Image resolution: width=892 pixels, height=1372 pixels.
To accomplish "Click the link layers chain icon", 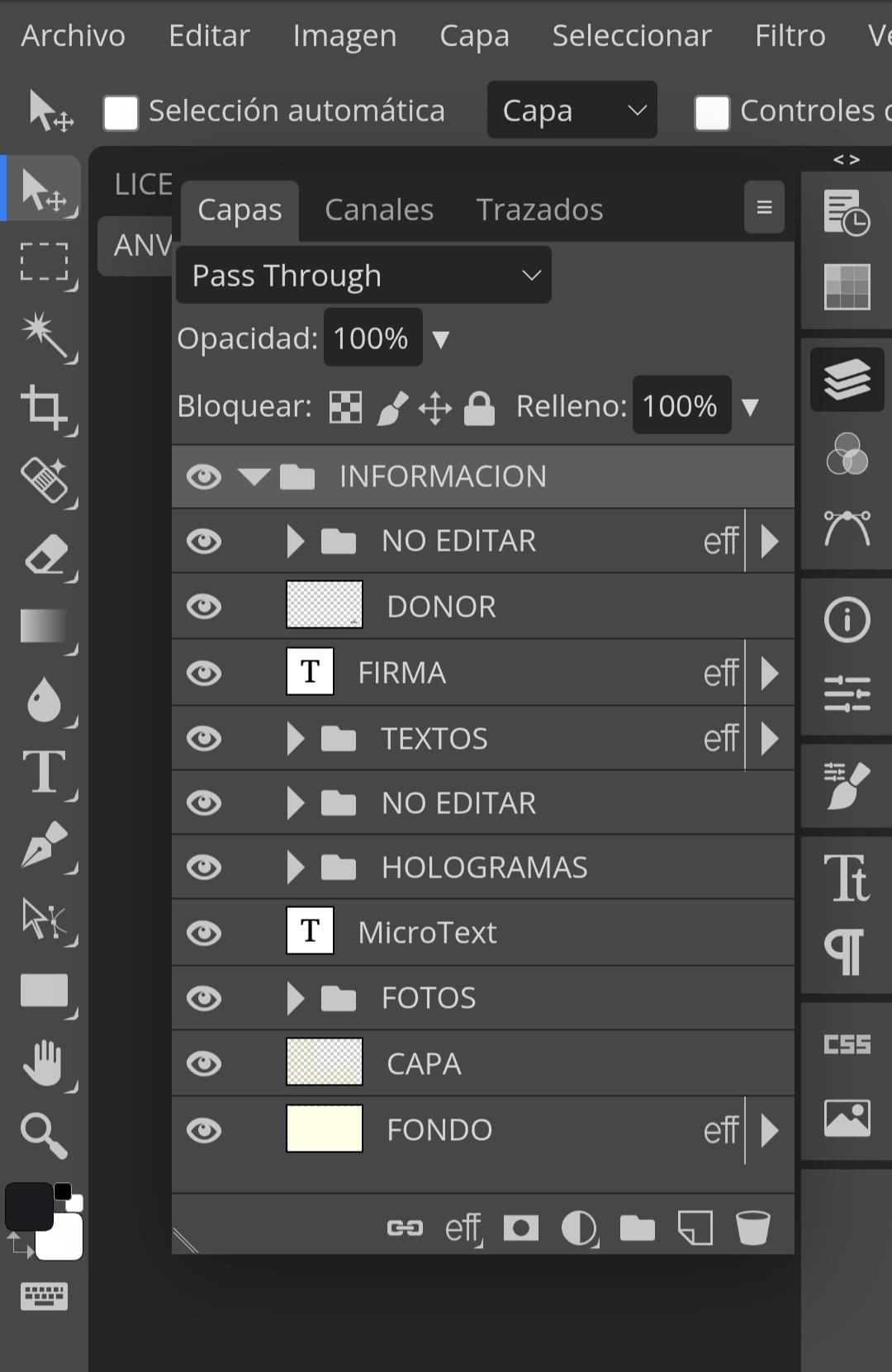I will [405, 1228].
